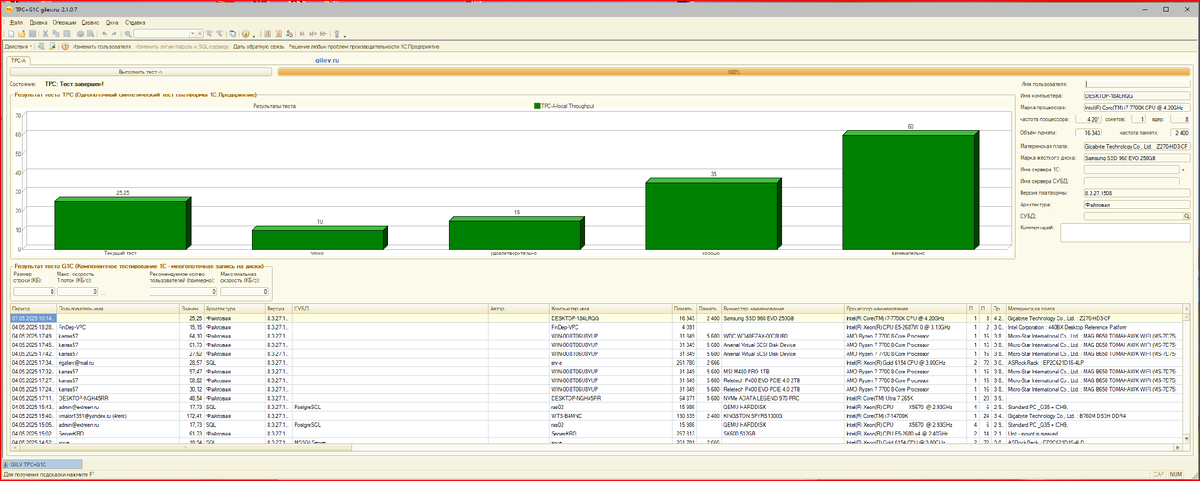The height and width of the screenshot is (481, 1200).
Task: Click the green TPC-A-local Throughput legend swatch
Action: pos(536,104)
